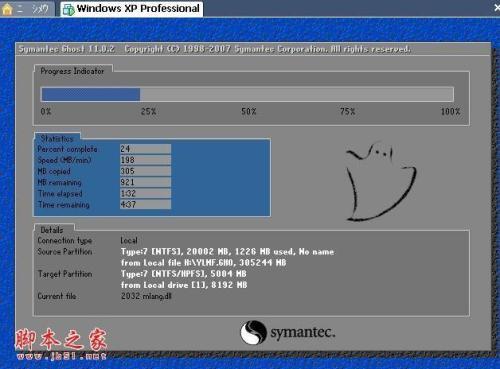
Task: Click the Symantec Ghost title bar
Action: (x=253, y=49)
